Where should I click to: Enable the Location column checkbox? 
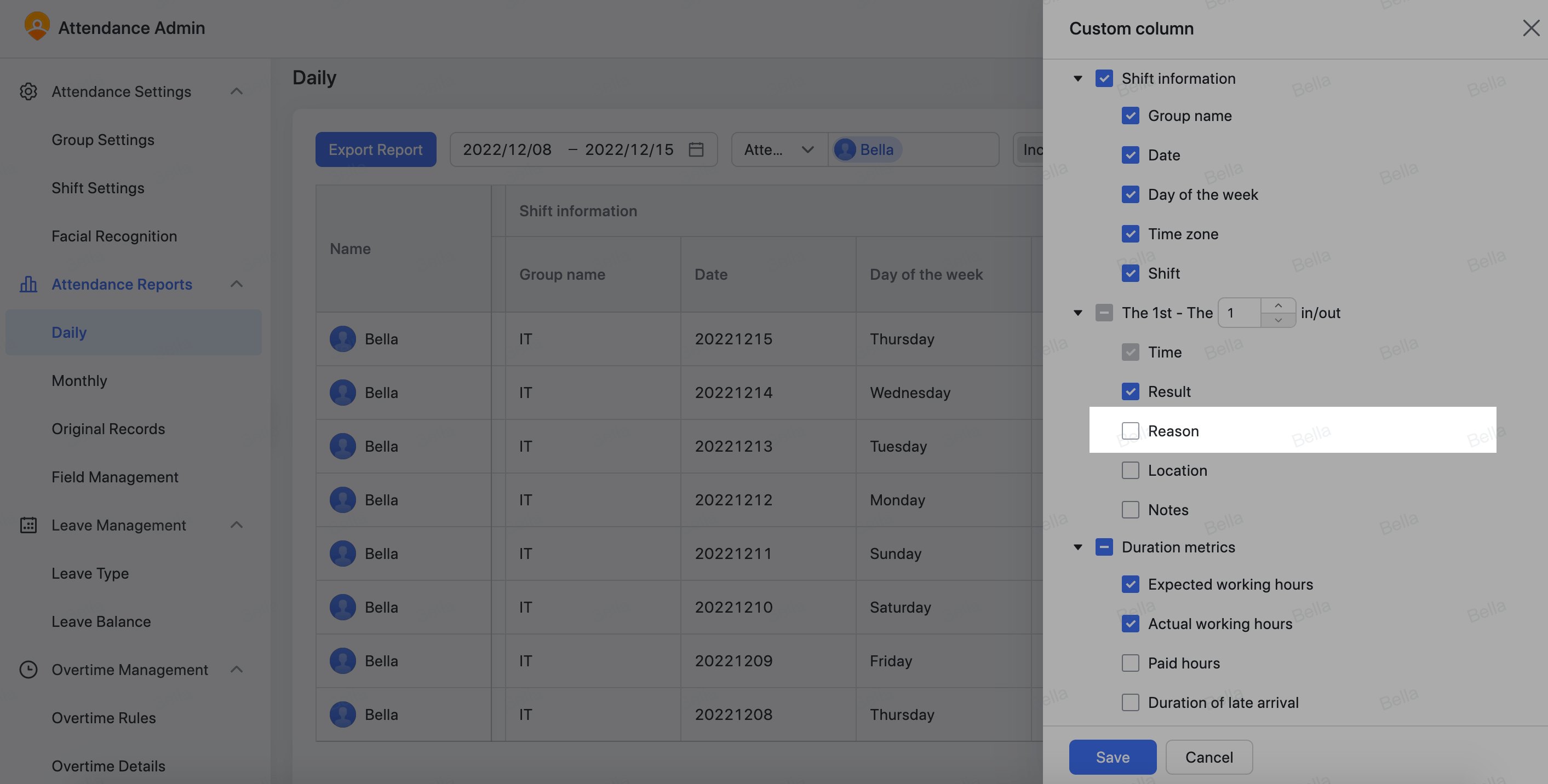click(1130, 470)
